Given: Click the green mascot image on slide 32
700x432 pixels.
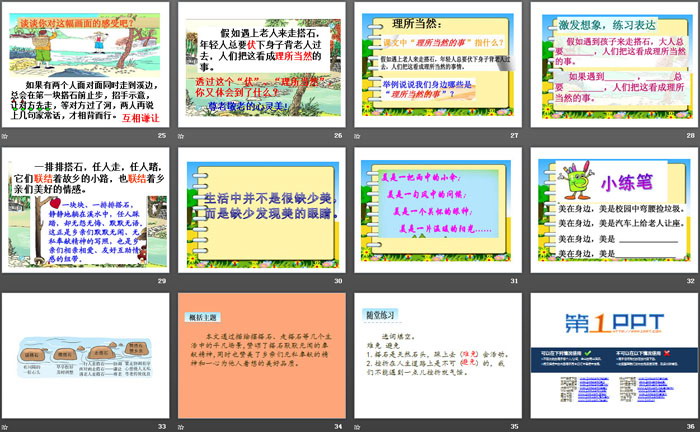Looking at the screenshot, I should point(576,180).
